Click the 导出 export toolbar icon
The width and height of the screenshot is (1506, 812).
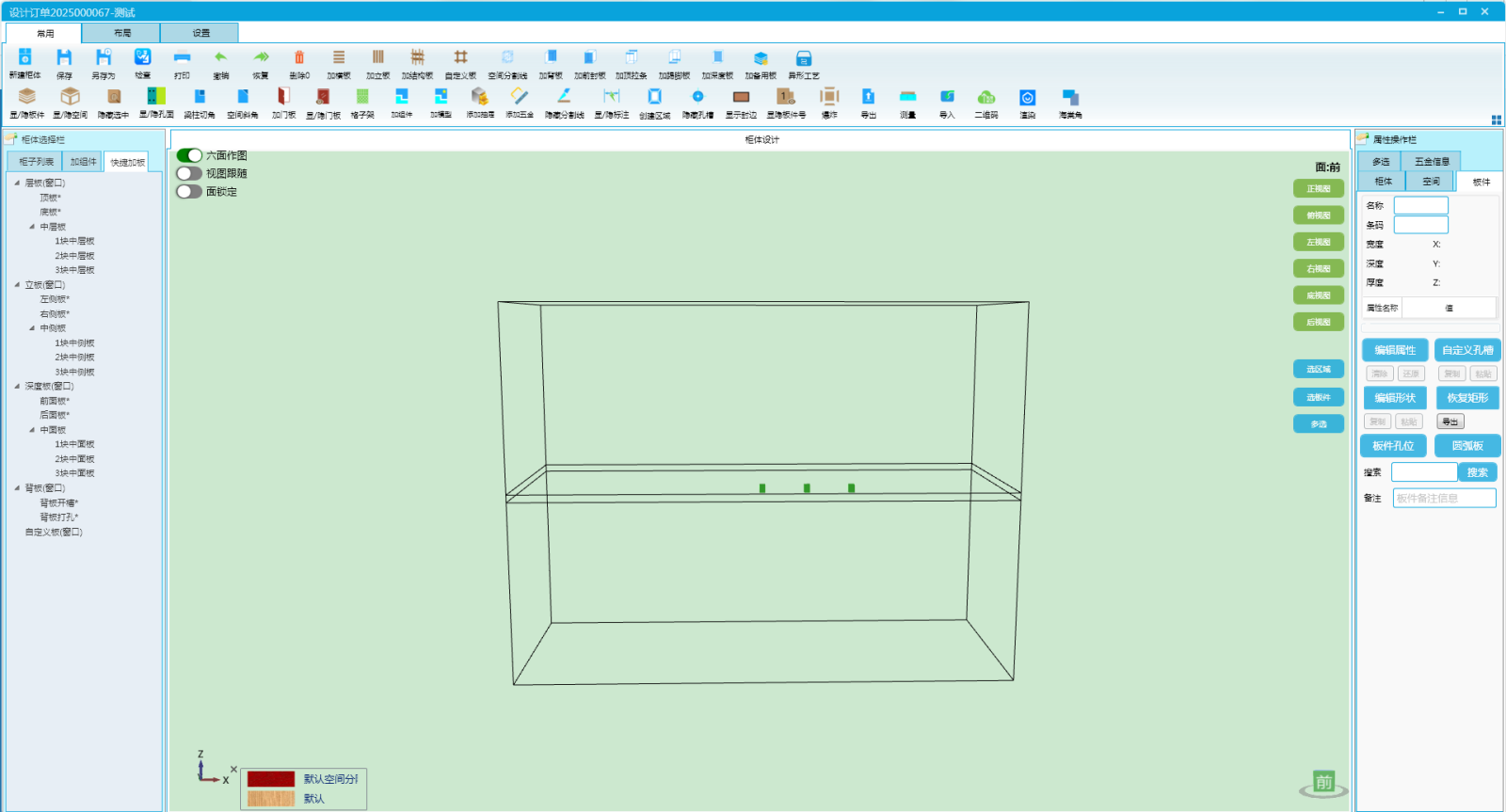click(x=868, y=97)
